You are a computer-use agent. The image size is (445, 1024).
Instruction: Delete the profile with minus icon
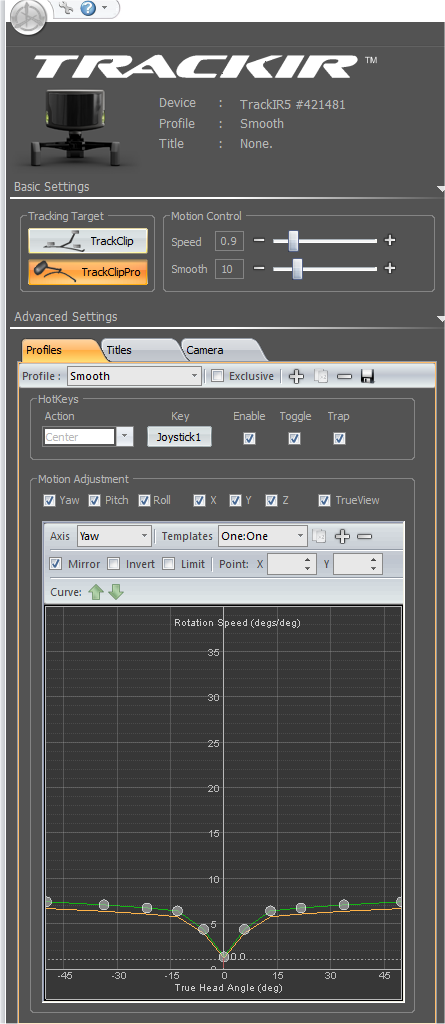(x=344, y=376)
